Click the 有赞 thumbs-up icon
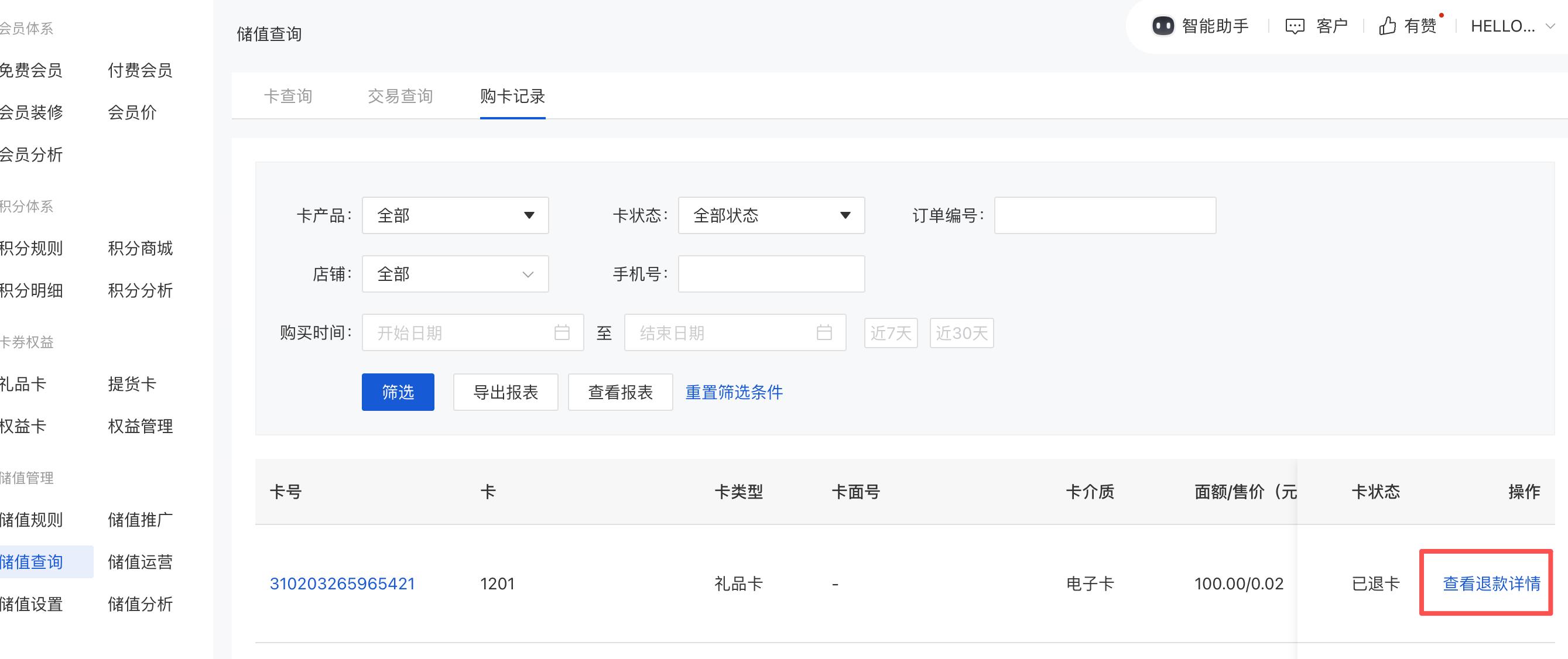 (x=1387, y=26)
